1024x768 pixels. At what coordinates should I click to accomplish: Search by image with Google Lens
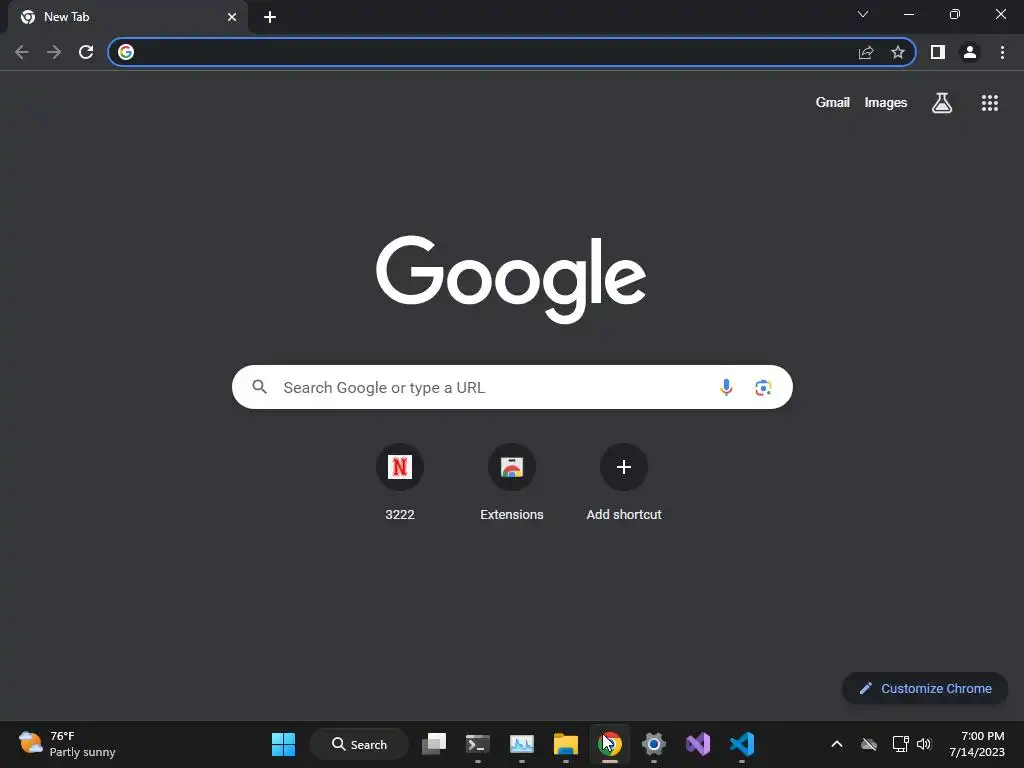(763, 387)
